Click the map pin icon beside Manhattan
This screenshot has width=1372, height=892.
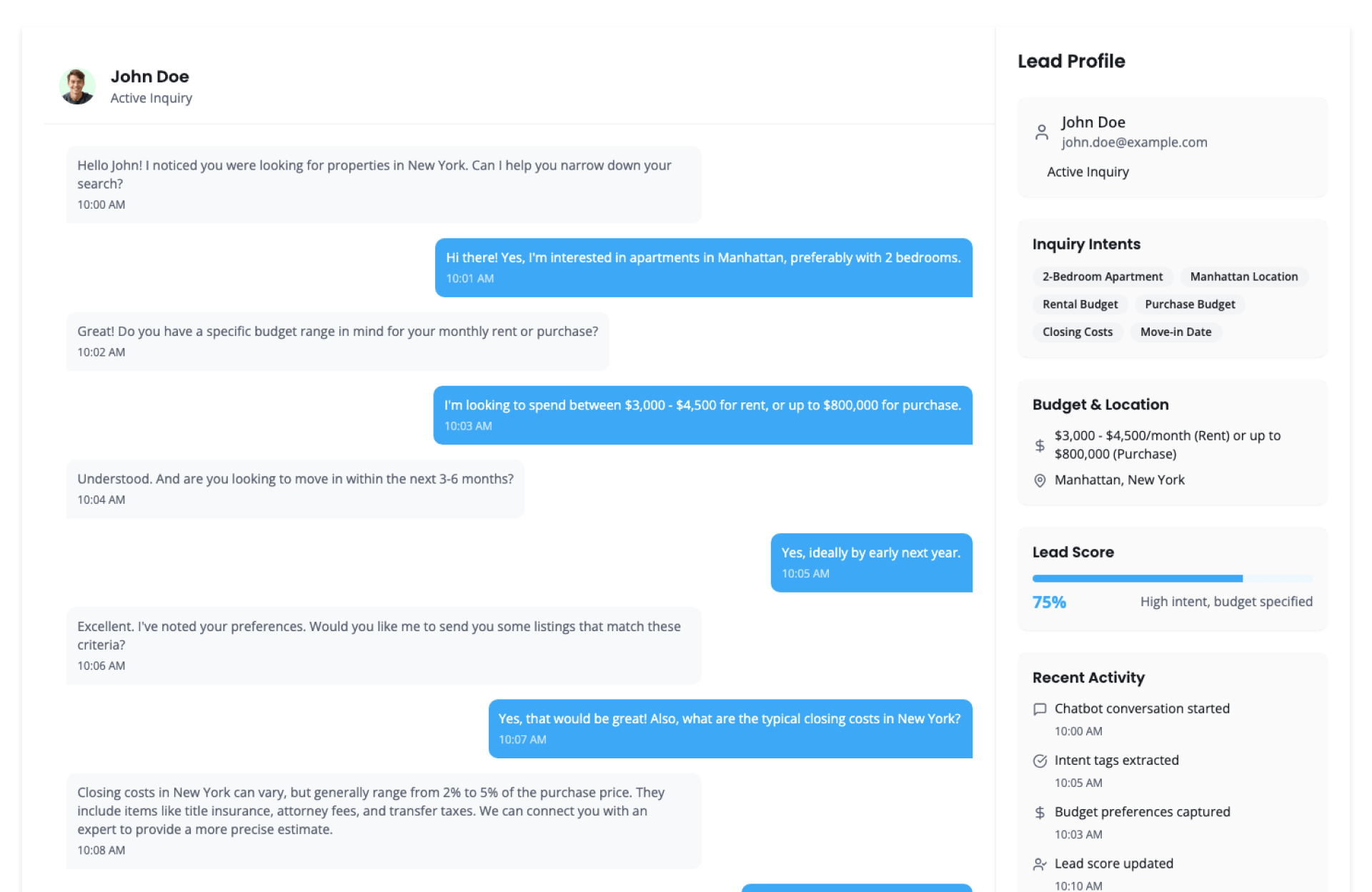point(1040,480)
